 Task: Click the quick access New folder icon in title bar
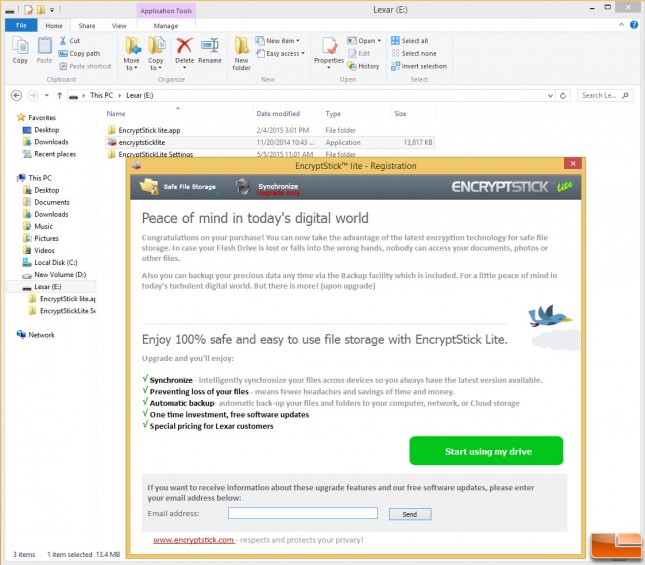41,9
